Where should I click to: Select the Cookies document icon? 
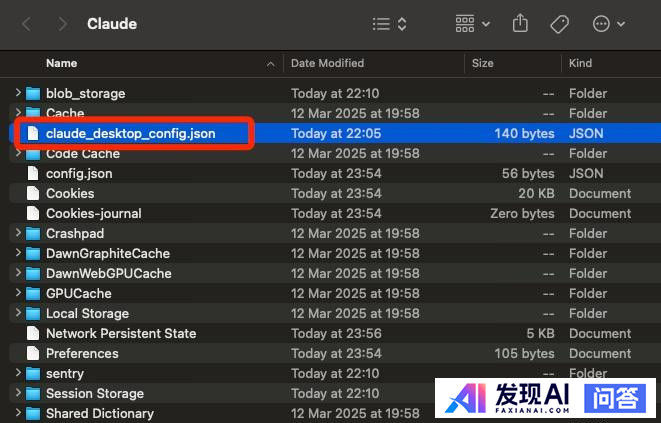point(33,193)
